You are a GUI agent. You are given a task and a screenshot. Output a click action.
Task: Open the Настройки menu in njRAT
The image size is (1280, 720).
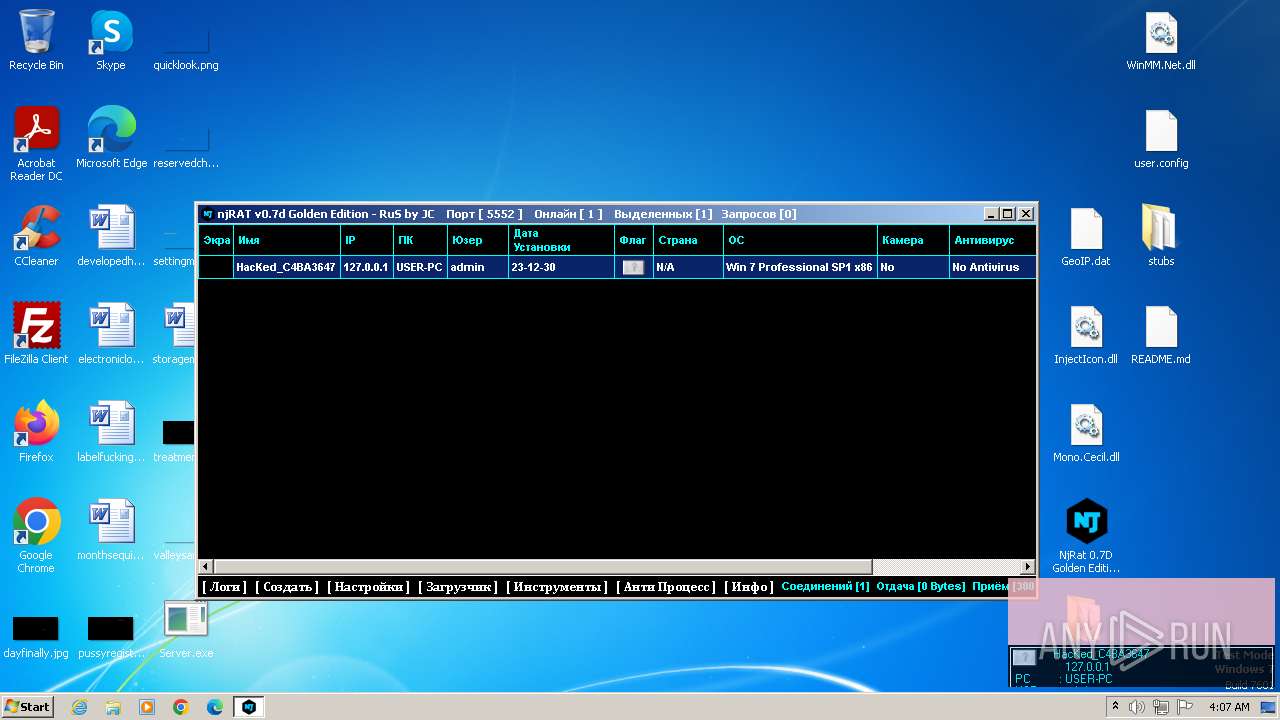(x=368, y=587)
